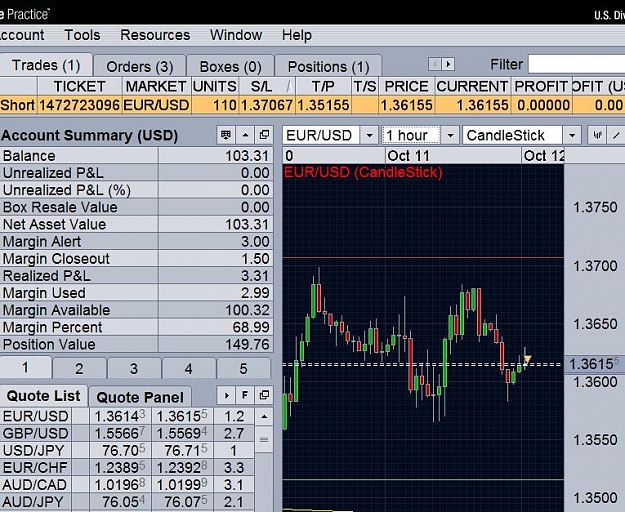Switch to the Quote Panel tab

(x=140, y=397)
